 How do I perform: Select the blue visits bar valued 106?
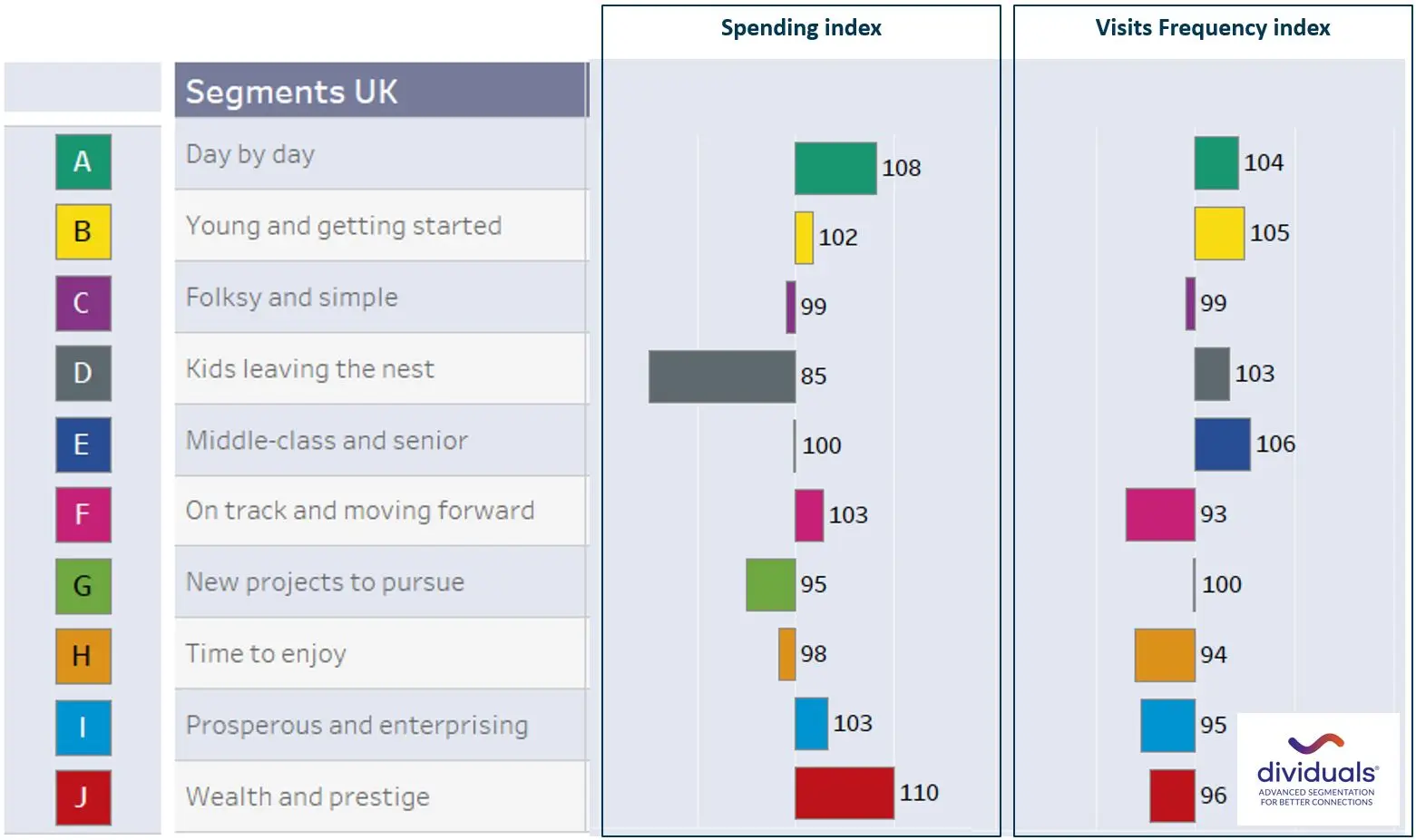(x=1222, y=444)
